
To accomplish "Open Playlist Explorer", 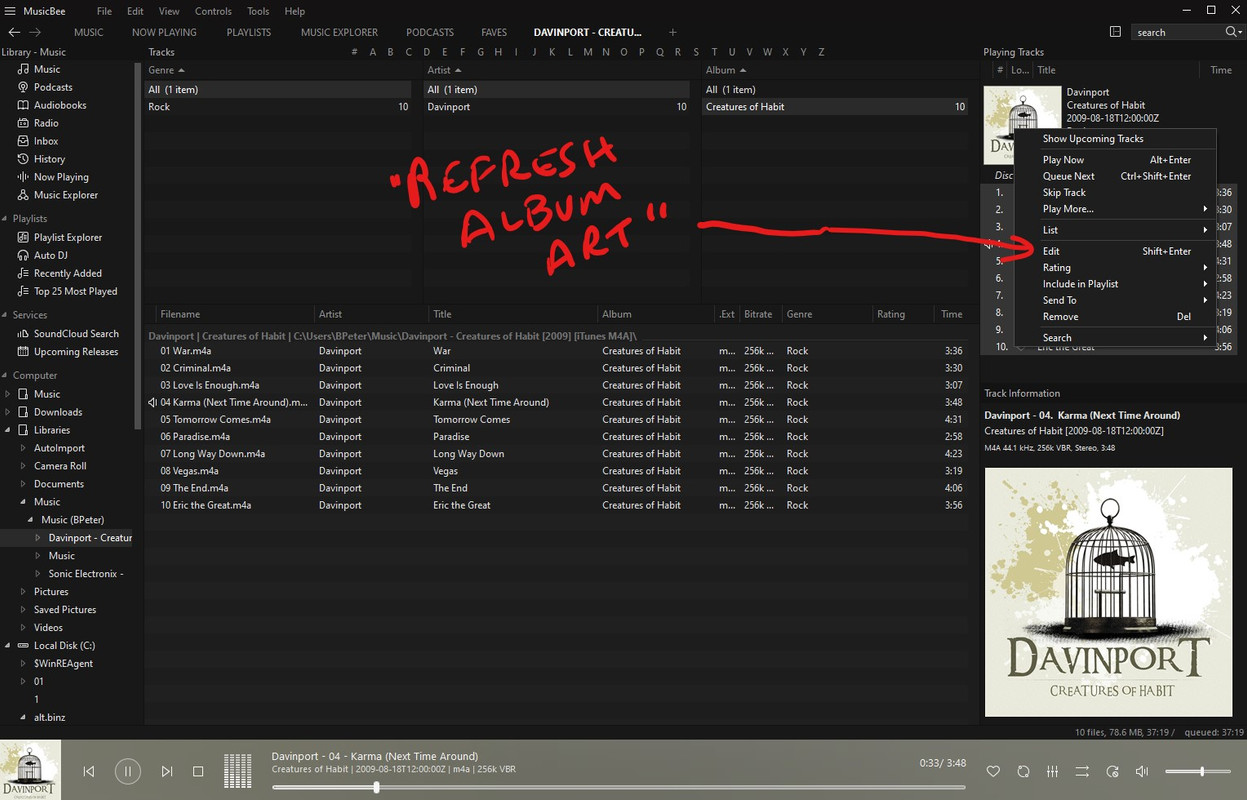I will tap(68, 237).
